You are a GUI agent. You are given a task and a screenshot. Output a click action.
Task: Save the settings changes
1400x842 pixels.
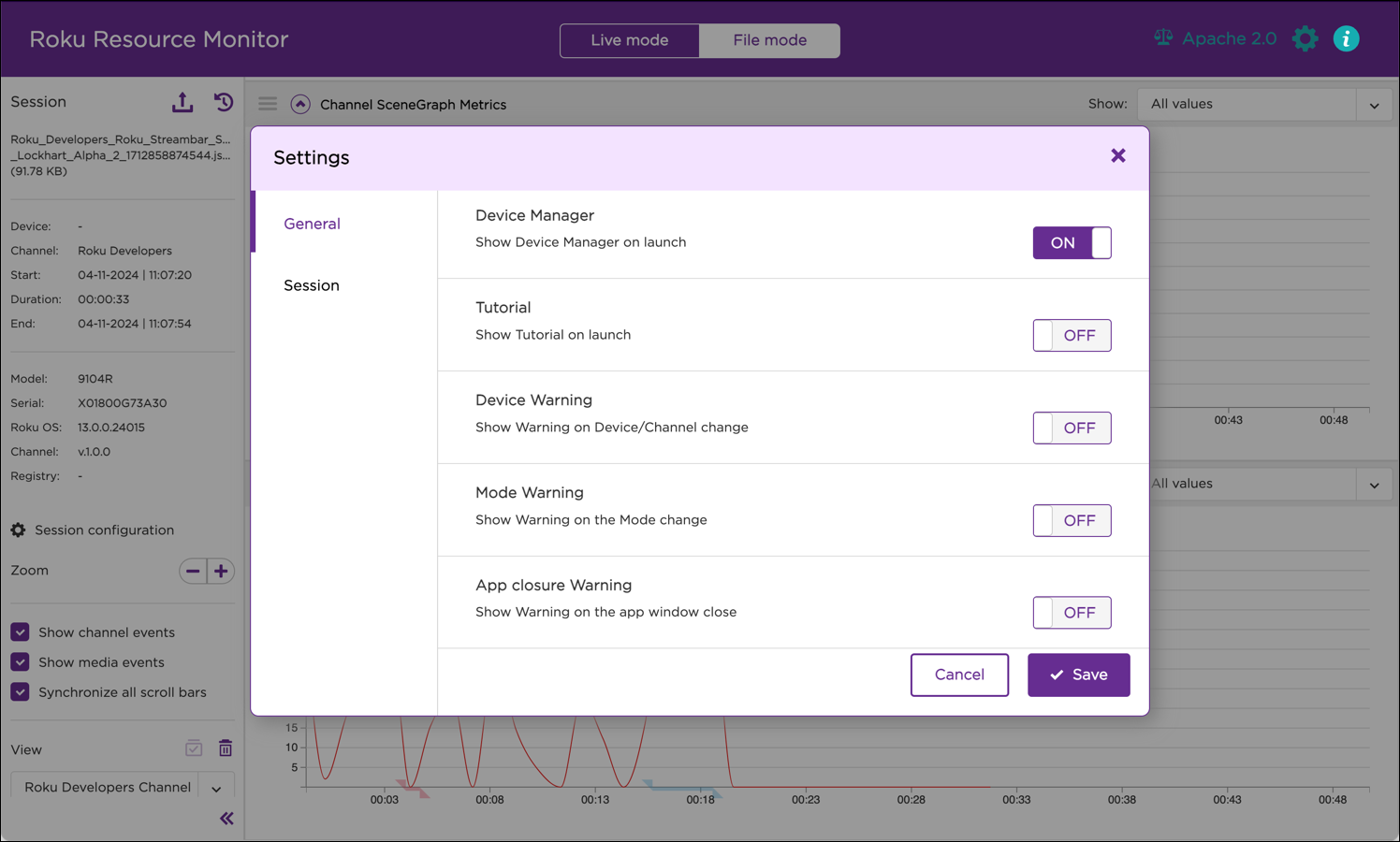click(x=1078, y=675)
